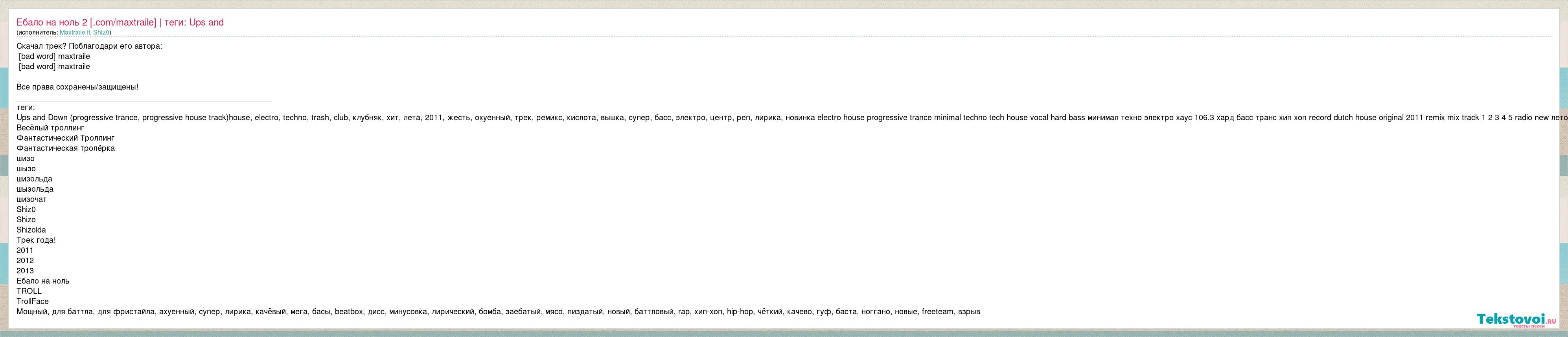Click the 'Shizolda' tag line
1568x337 pixels.
pos(31,230)
